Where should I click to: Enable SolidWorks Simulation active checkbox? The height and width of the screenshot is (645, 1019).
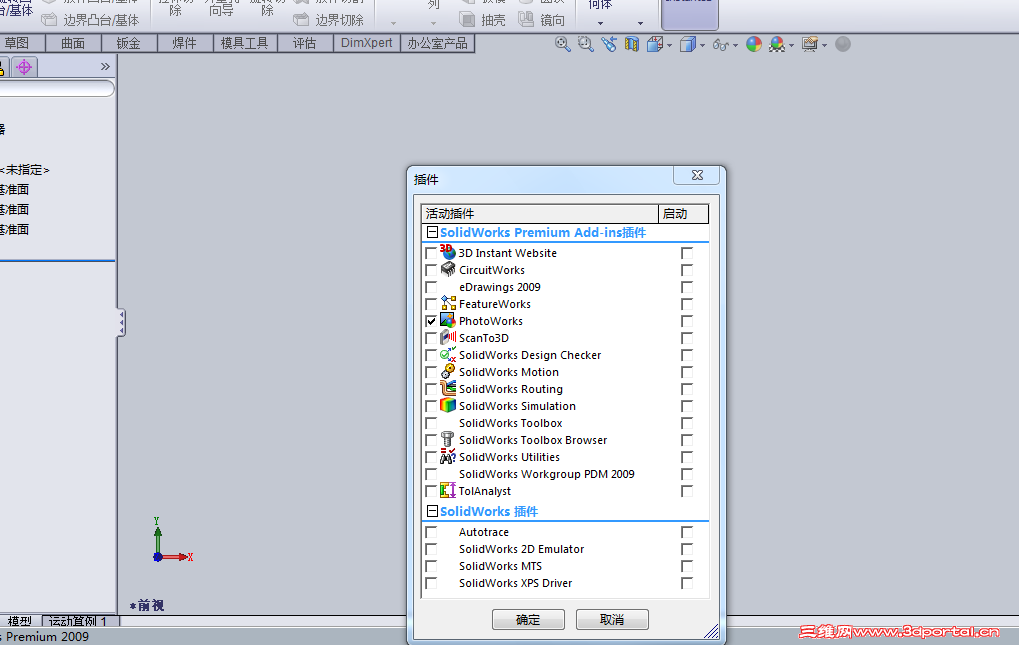(431, 406)
